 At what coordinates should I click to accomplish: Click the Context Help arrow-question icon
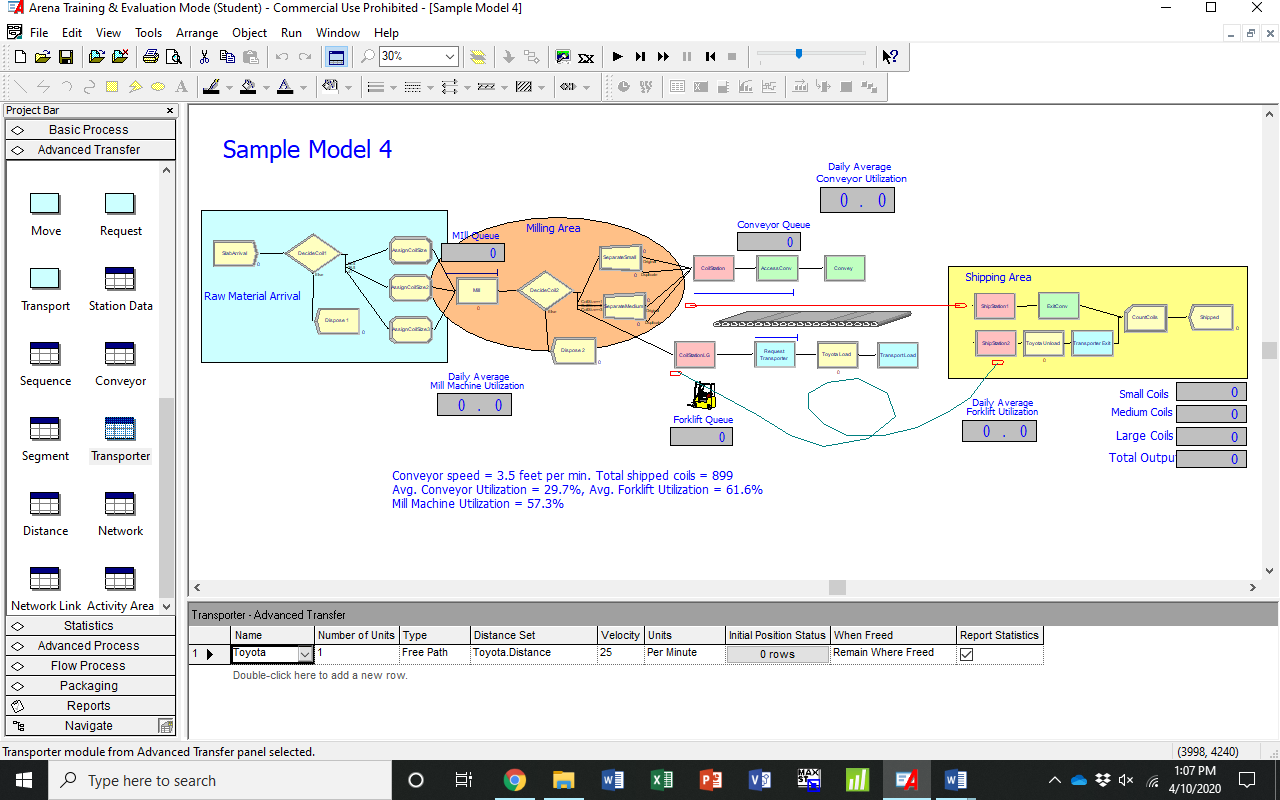pos(890,57)
